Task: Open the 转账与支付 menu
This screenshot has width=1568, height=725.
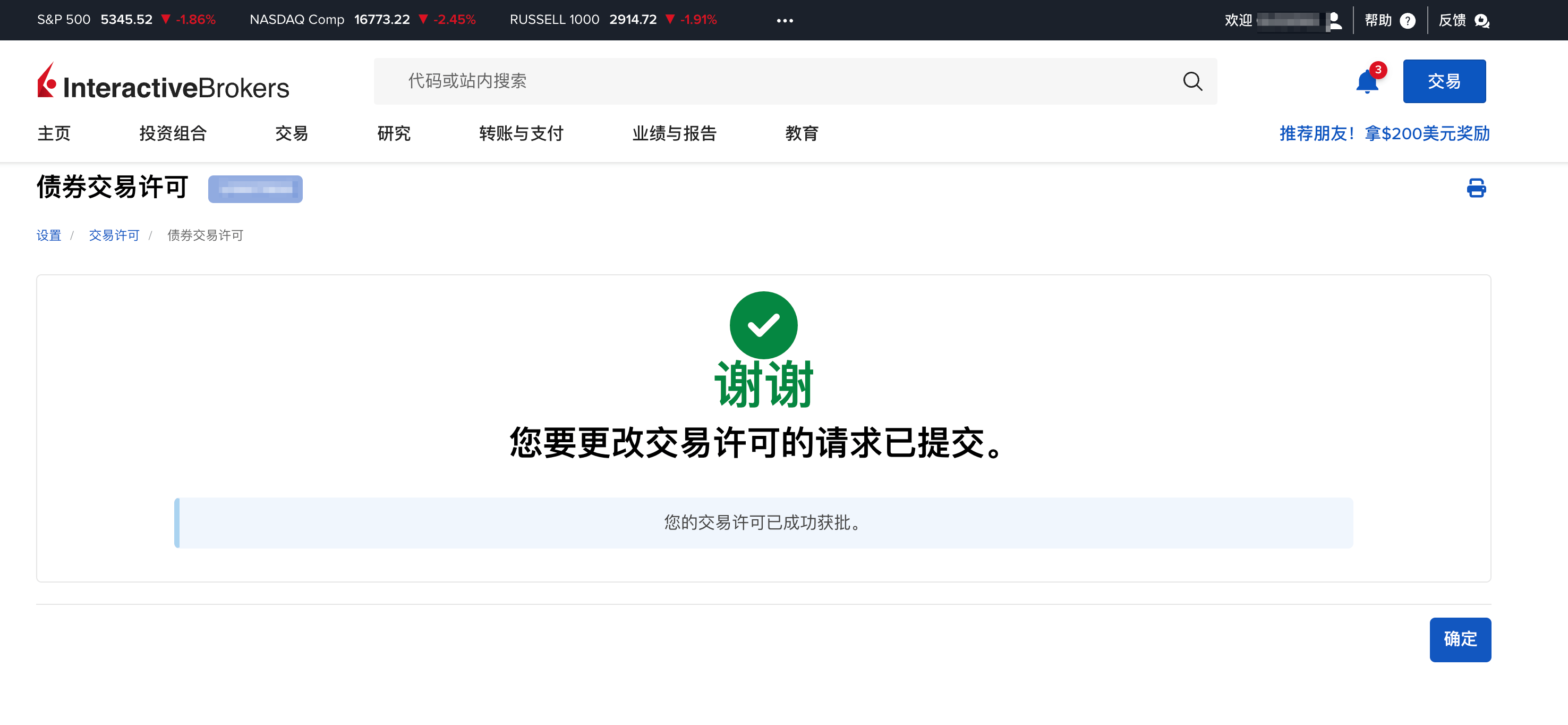Action: click(x=521, y=133)
